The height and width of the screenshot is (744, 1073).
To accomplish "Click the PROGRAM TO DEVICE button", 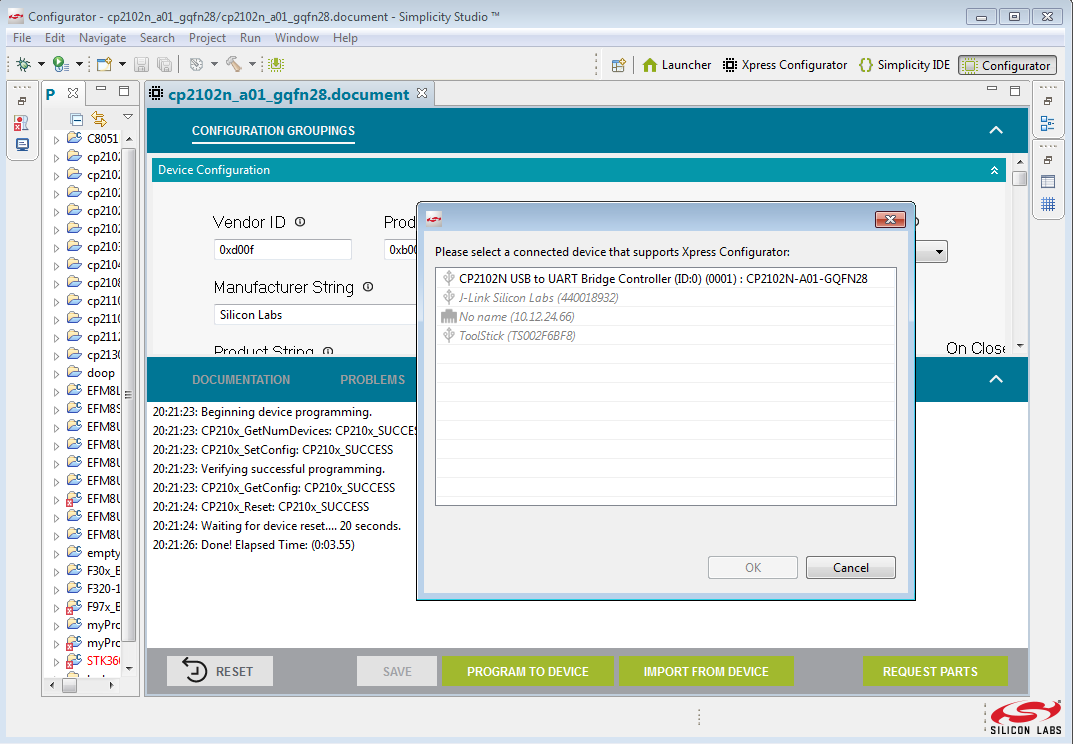I will pos(527,671).
